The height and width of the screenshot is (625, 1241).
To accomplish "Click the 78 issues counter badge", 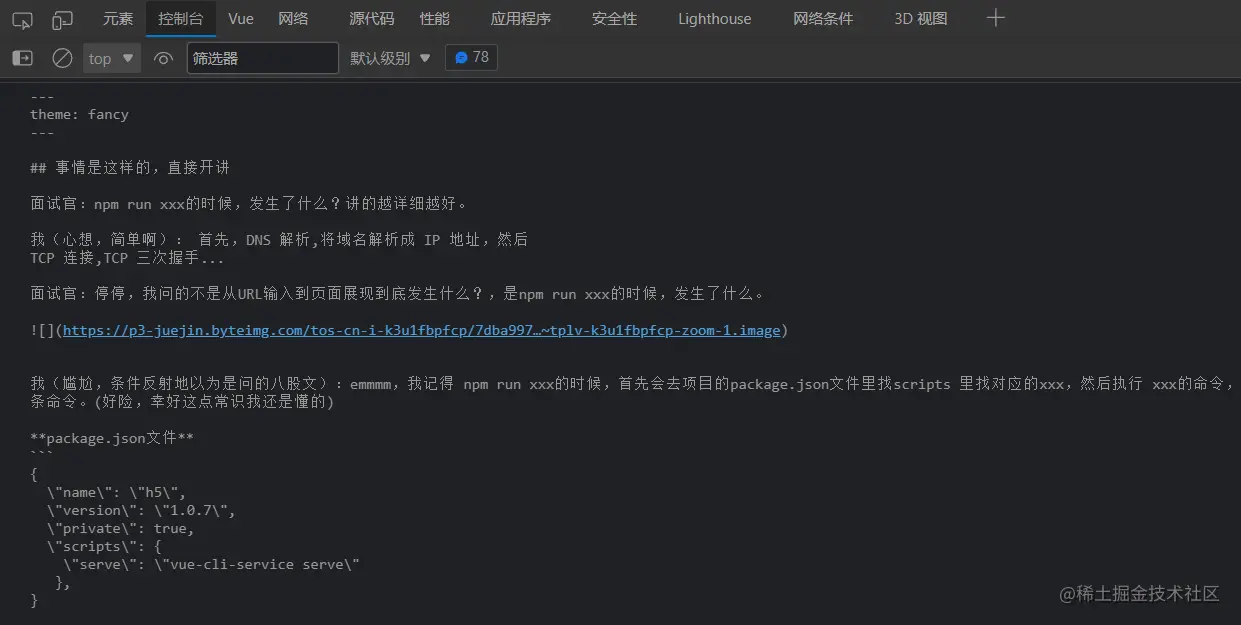I will point(472,57).
